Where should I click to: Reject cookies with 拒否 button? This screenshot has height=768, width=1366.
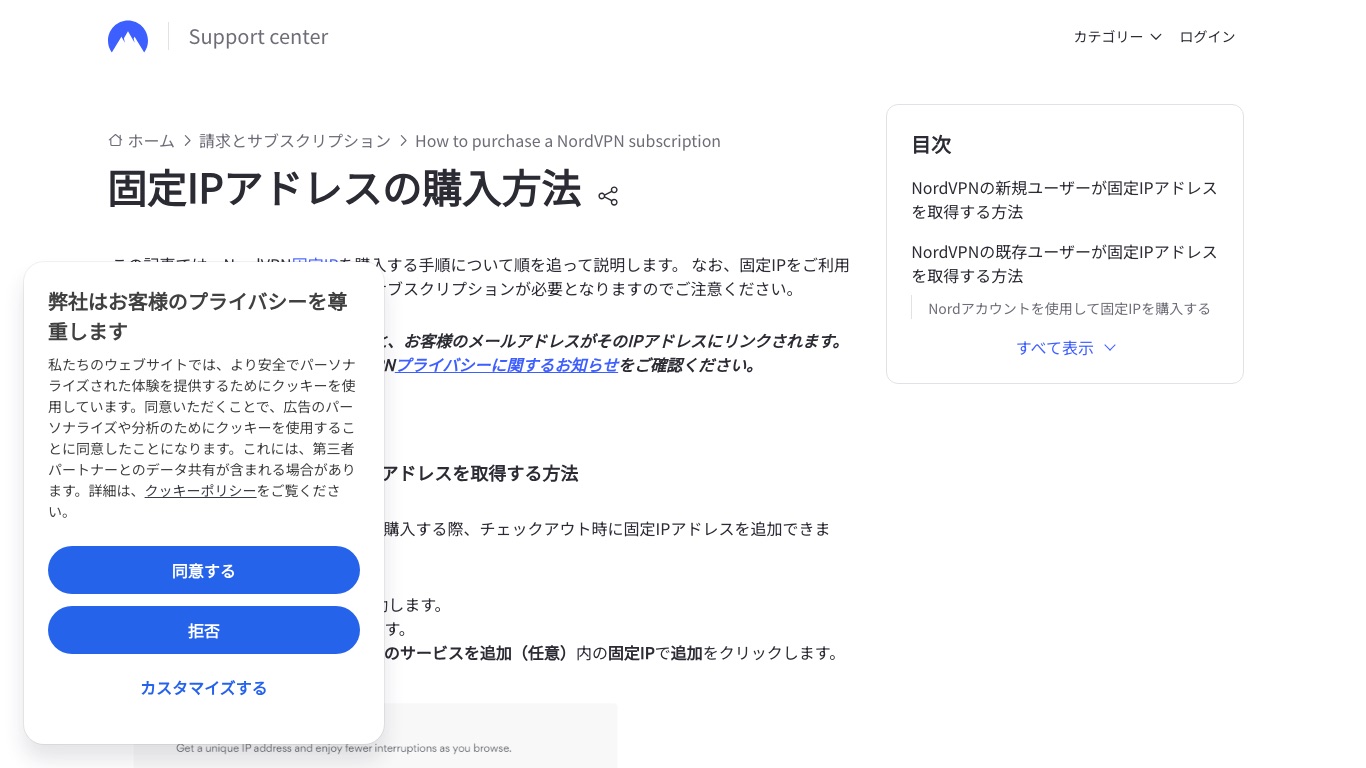204,630
